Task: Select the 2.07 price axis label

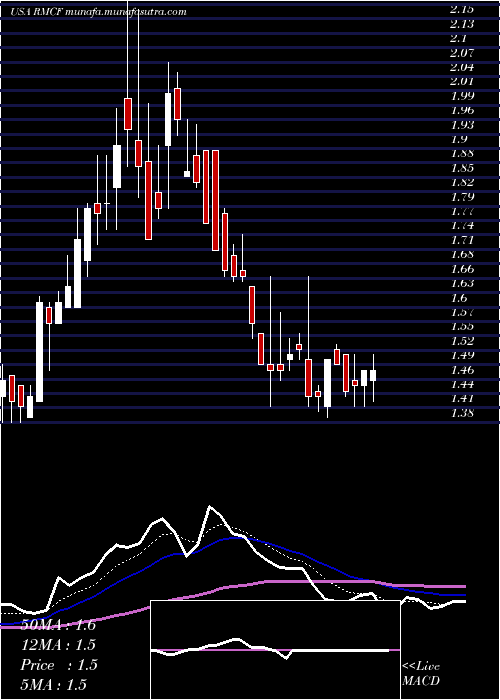Action: point(462,52)
